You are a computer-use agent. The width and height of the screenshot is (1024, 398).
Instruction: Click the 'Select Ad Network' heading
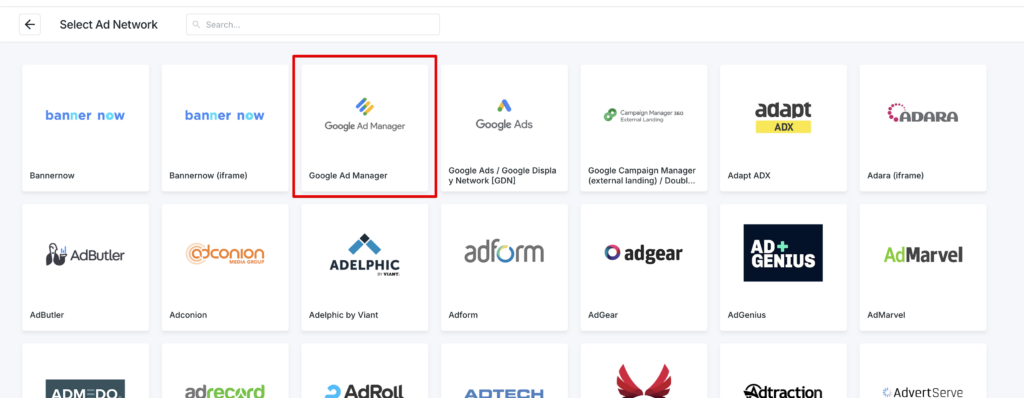[x=108, y=25]
